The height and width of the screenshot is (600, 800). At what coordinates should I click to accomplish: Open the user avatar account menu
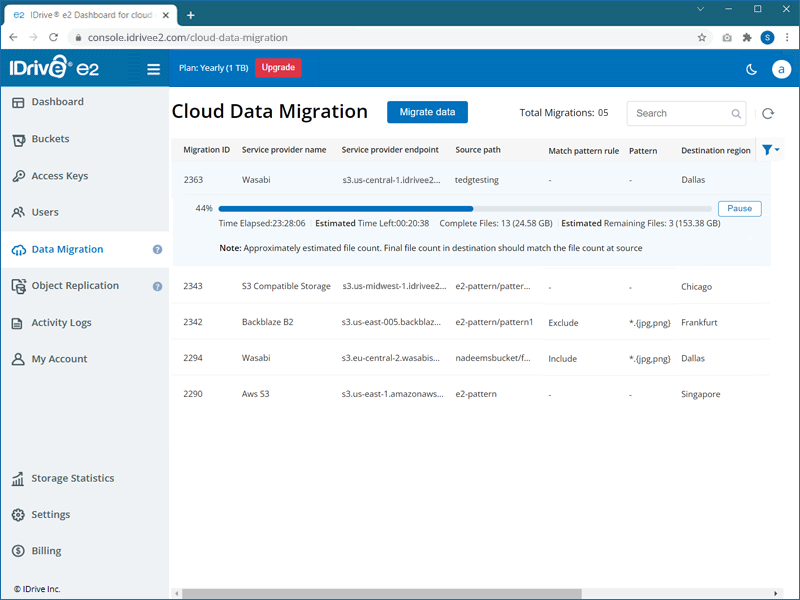pos(781,69)
